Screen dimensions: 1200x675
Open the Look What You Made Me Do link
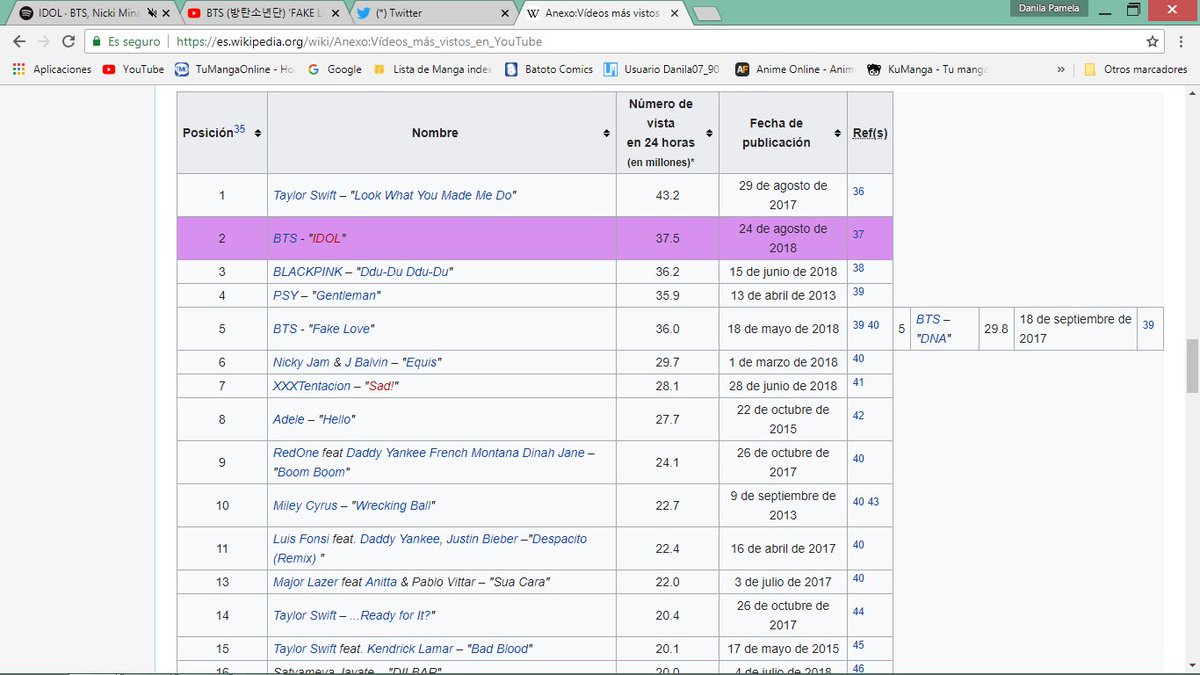[434, 195]
